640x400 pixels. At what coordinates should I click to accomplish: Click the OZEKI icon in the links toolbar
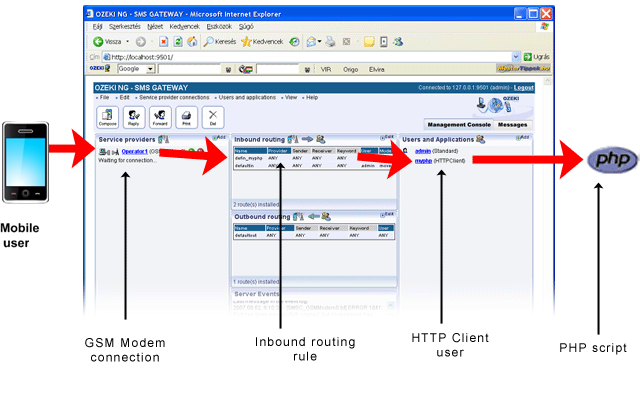pos(100,69)
